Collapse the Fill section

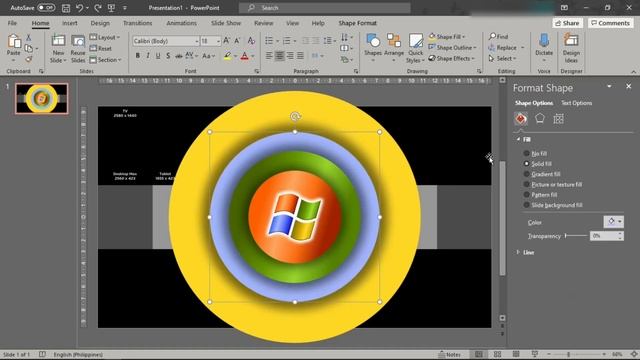click(518, 140)
